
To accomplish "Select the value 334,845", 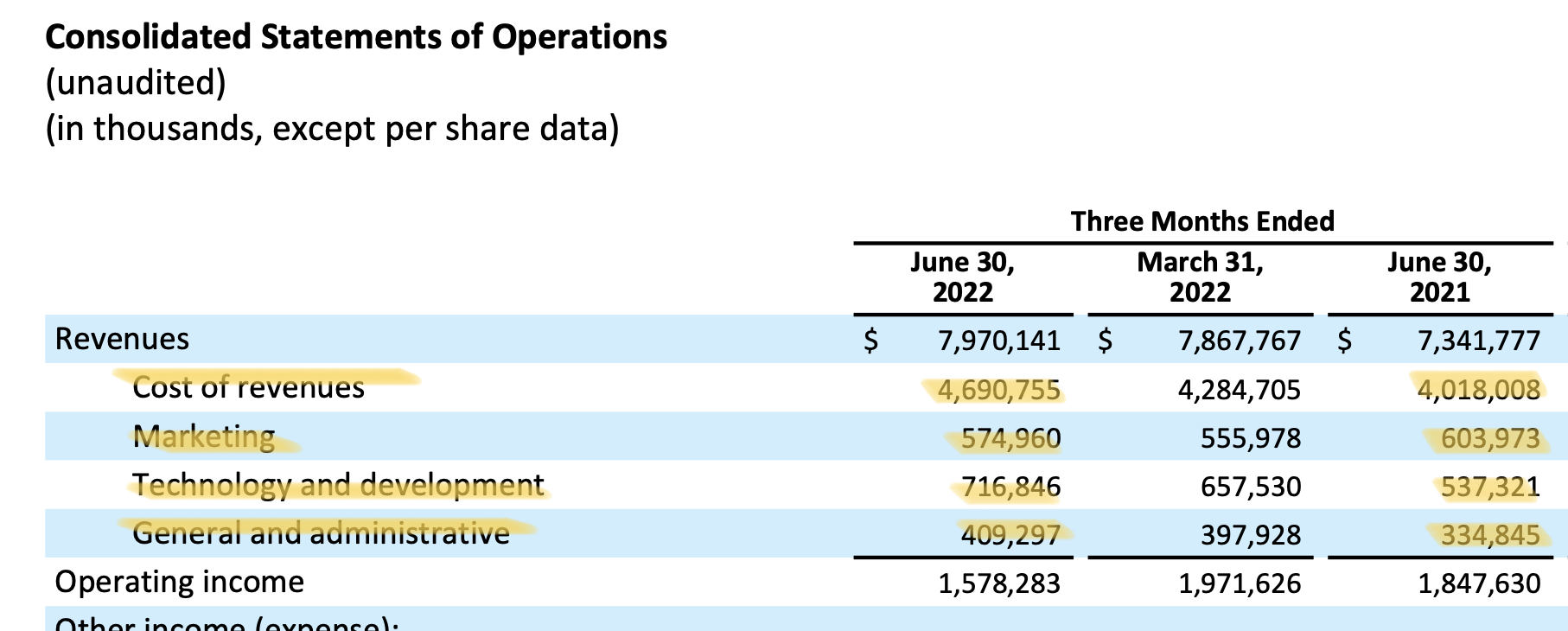I will 1490,535.
